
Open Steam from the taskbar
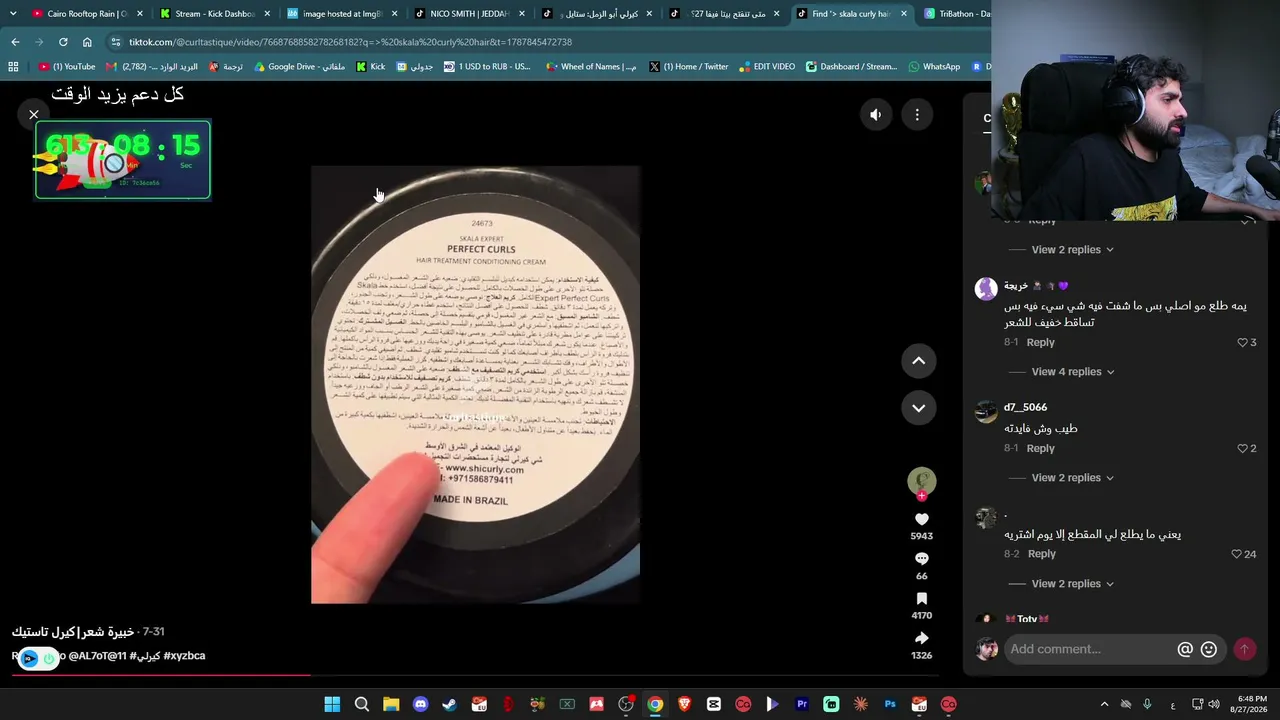450,705
